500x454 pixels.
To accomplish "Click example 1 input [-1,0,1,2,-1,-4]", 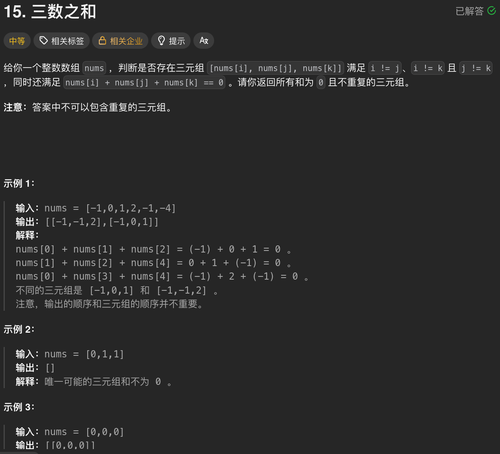I will point(131,208).
